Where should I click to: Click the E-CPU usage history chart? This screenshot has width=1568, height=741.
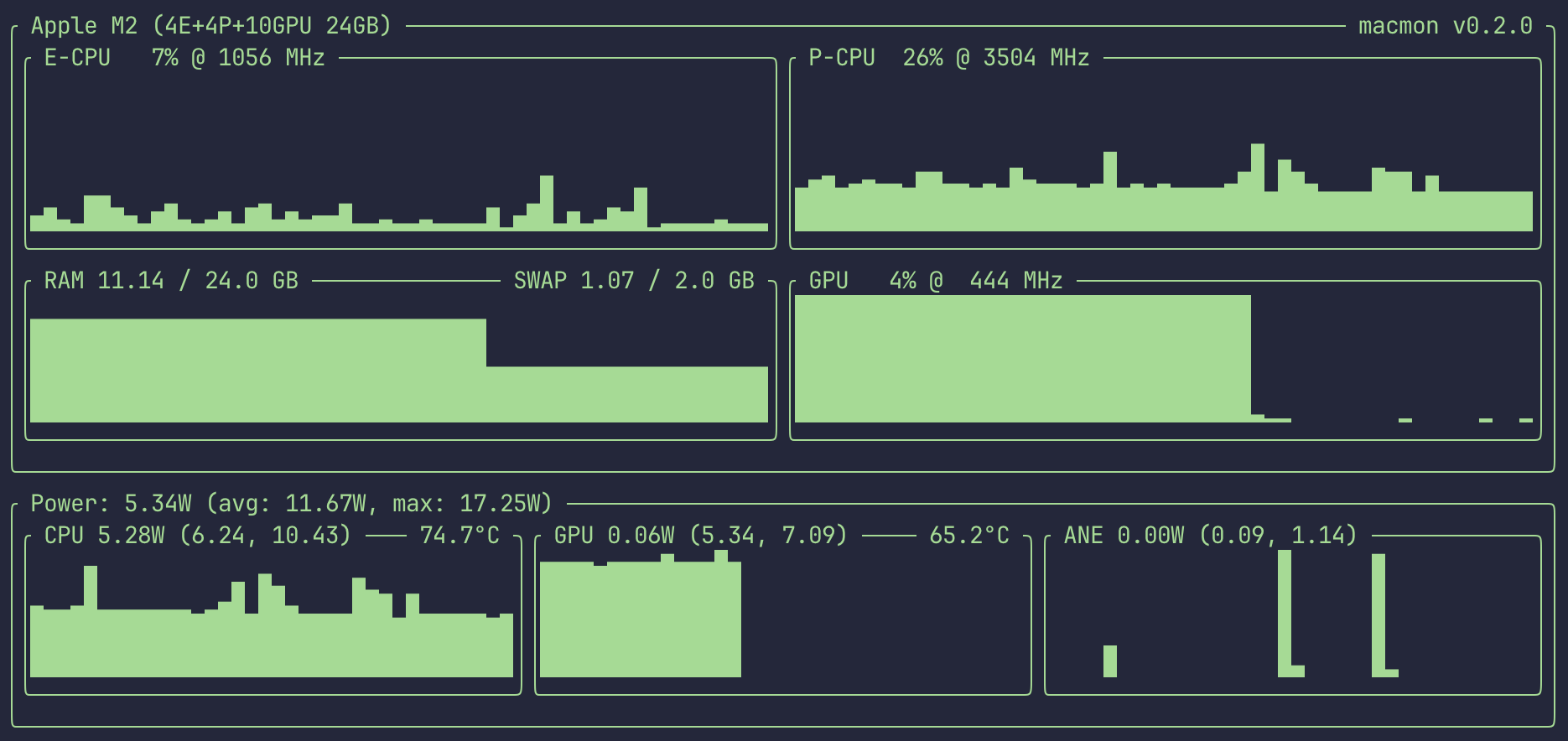(x=399, y=153)
